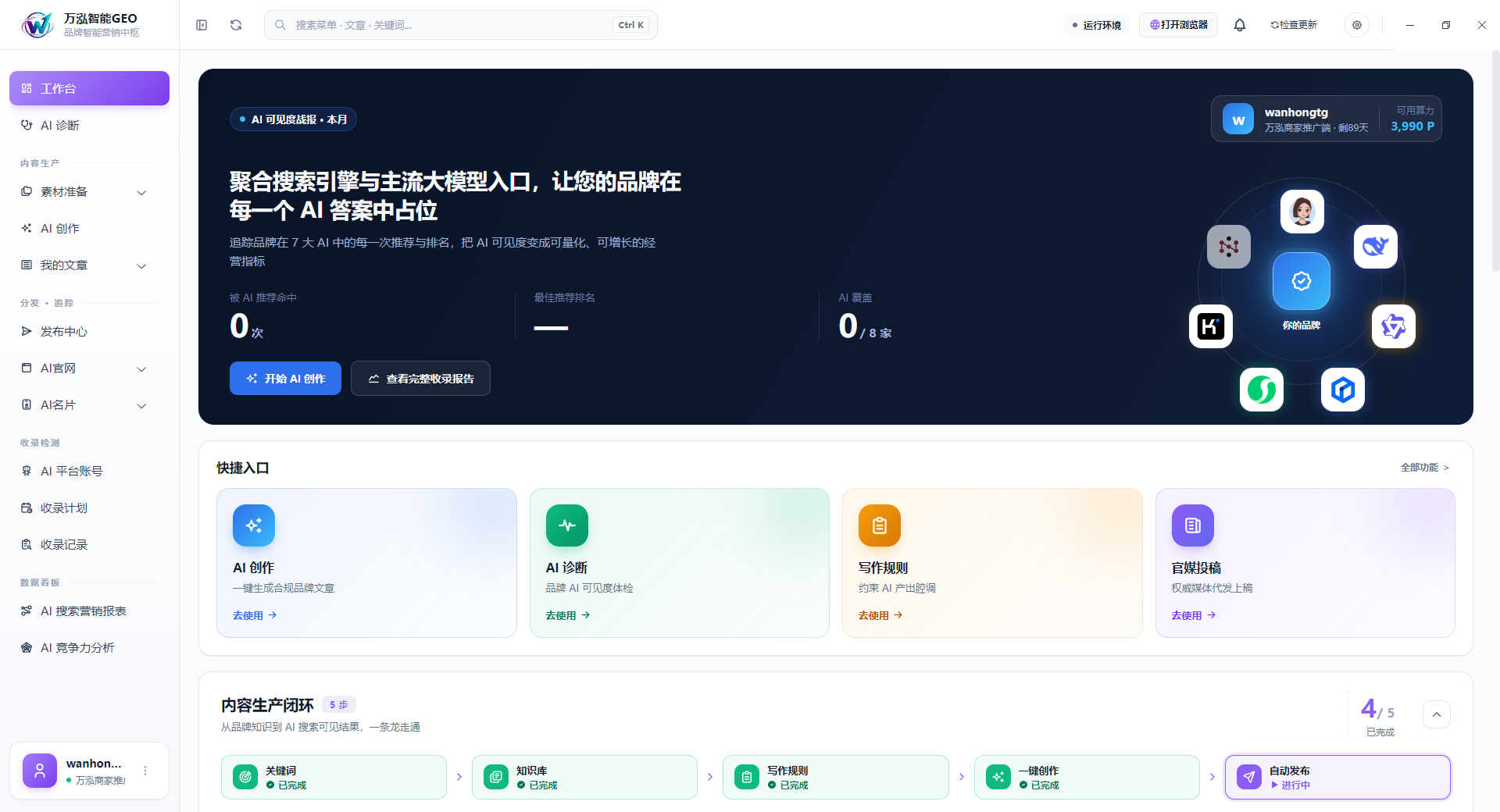Click the blue hexagon AI icon in orbit

(1343, 390)
